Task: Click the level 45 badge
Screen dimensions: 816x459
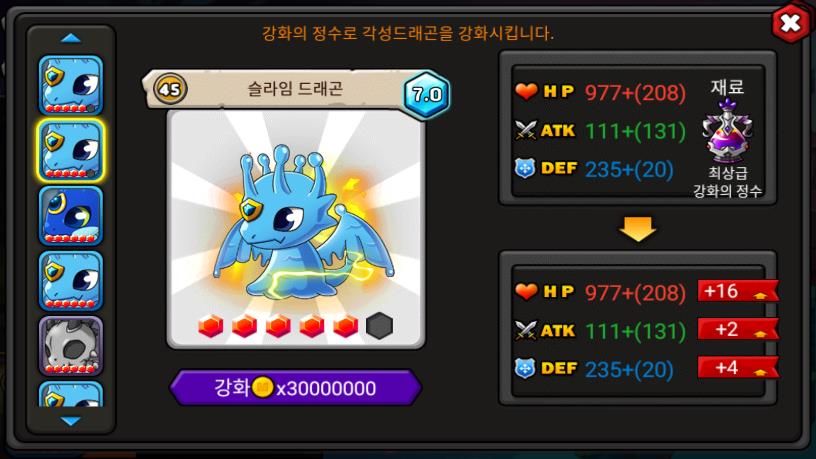Action: [170, 89]
